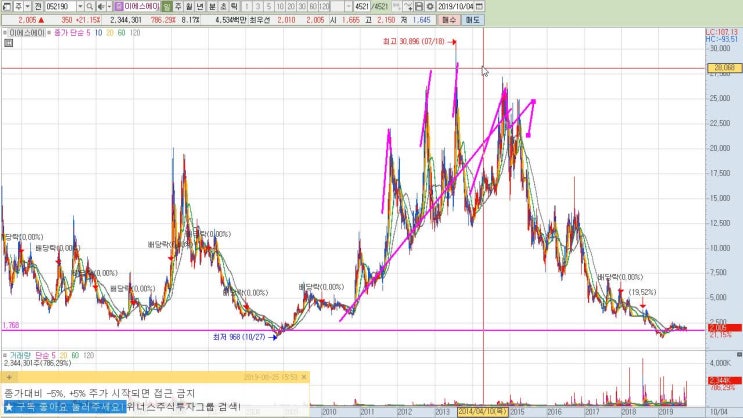Select the 30 interval button
This screenshot has height=418, width=743.
302,7
